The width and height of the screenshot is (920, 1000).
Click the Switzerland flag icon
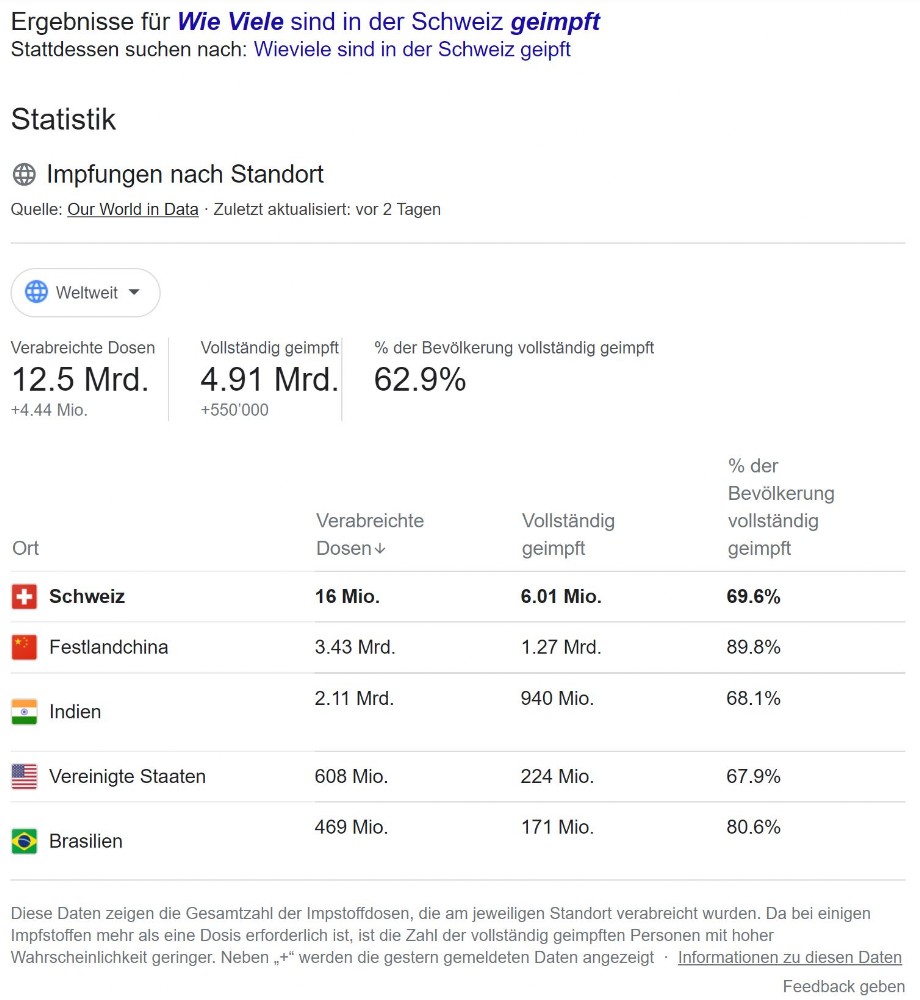[24, 597]
